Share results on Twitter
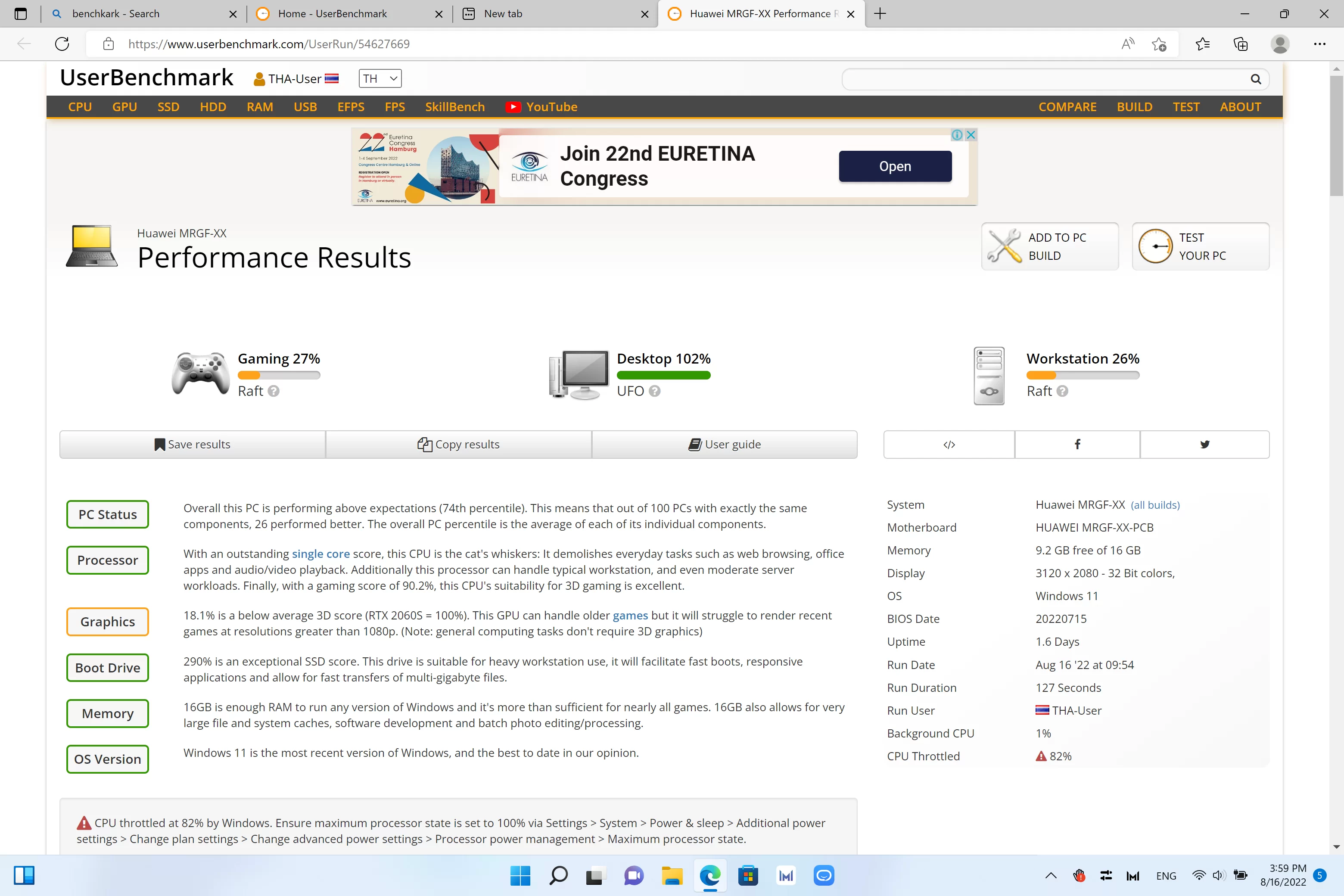Viewport: 1344px width, 896px height. pos(1204,445)
